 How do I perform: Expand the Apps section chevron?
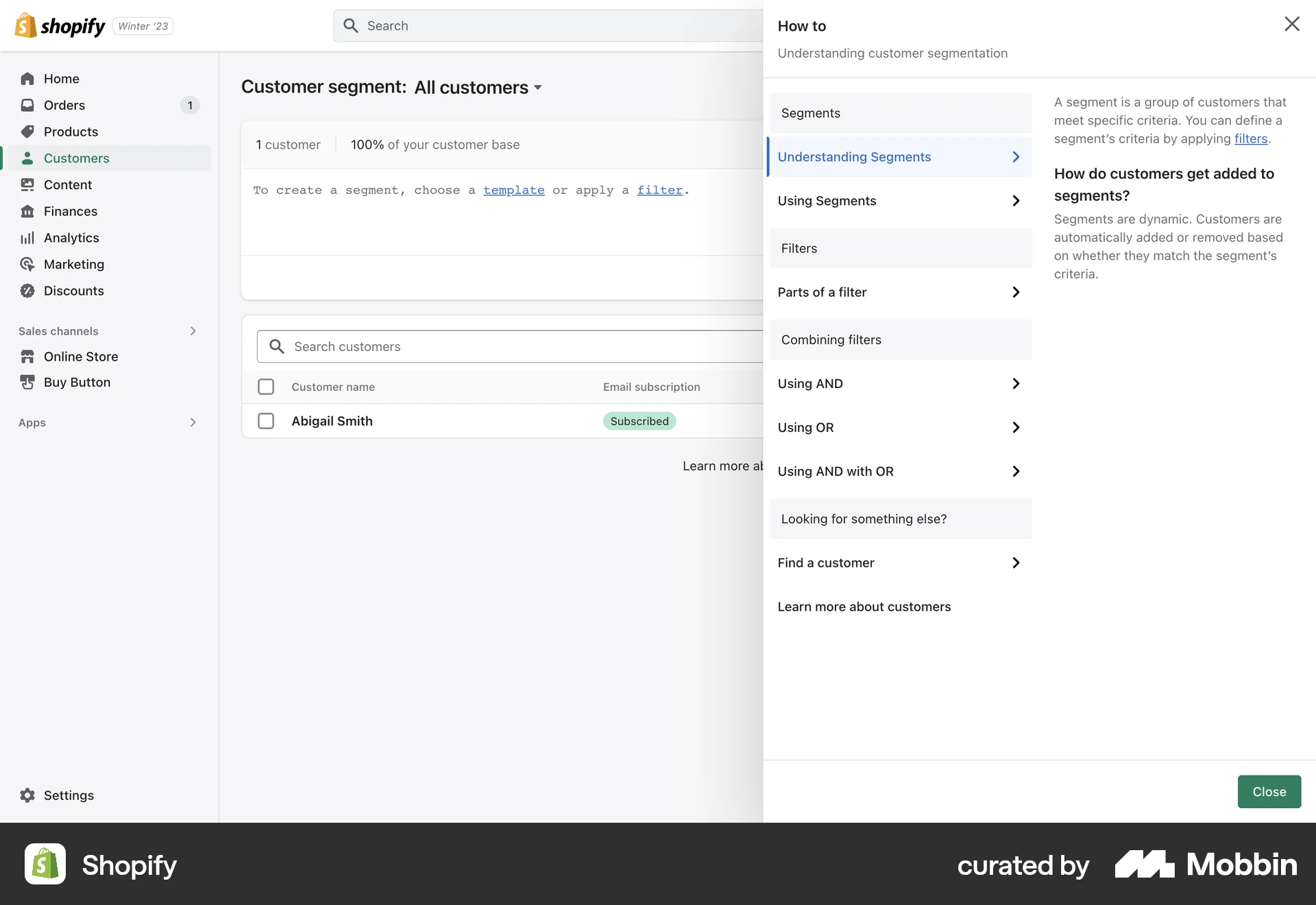pyautogui.click(x=193, y=422)
